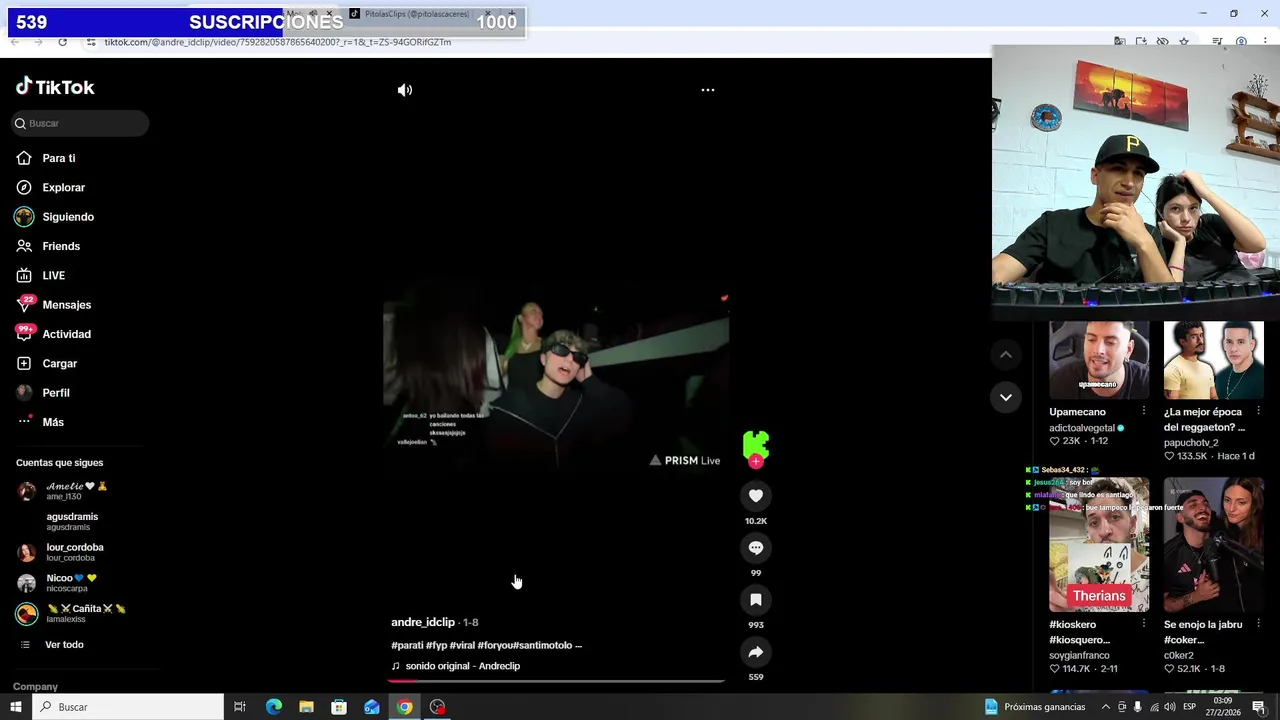Viewport: 1280px width, 720px height.
Task: Open Chrome from the taskbar
Action: click(404, 707)
